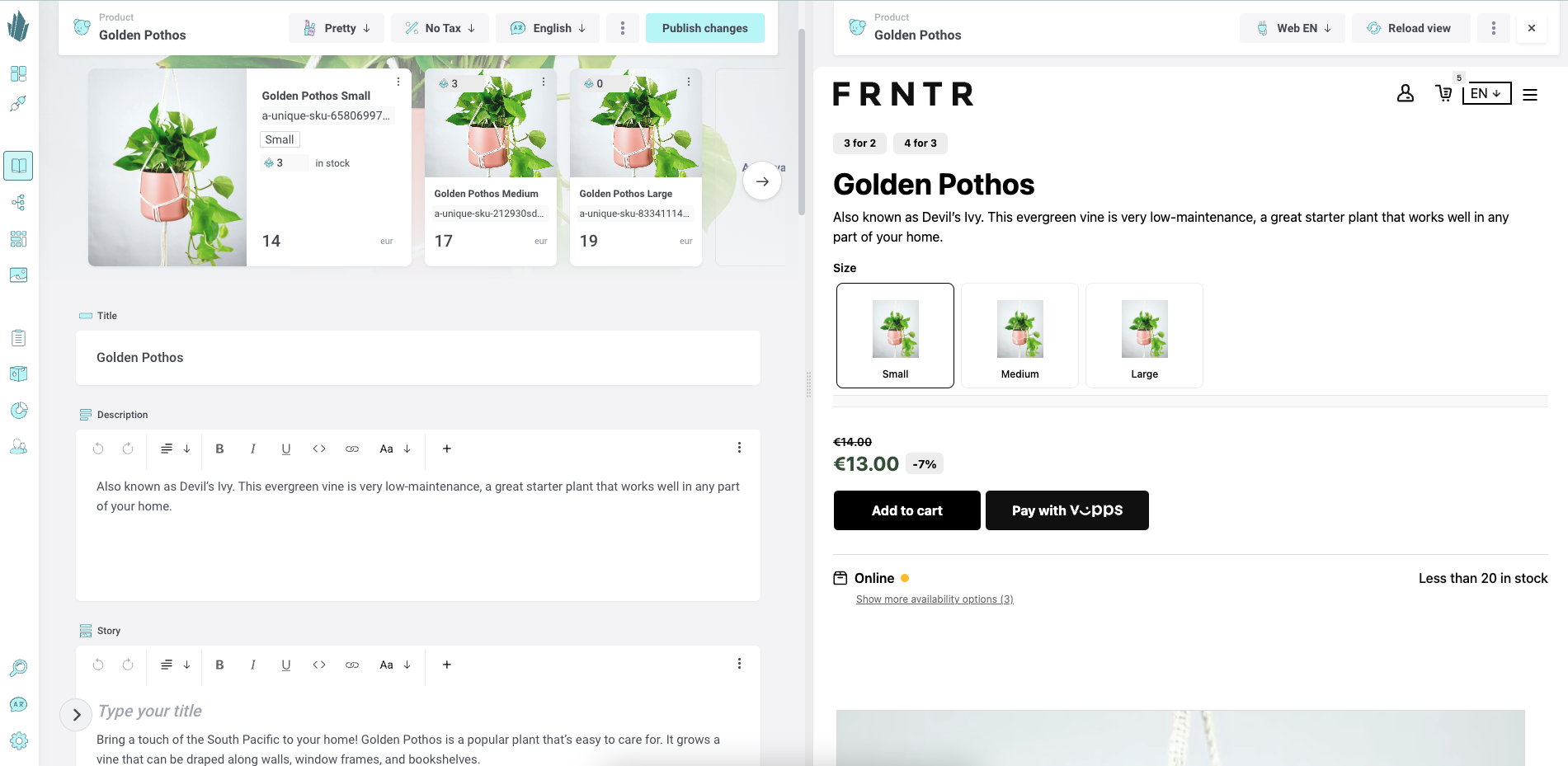Open the search icon in left sidebar

18,668
